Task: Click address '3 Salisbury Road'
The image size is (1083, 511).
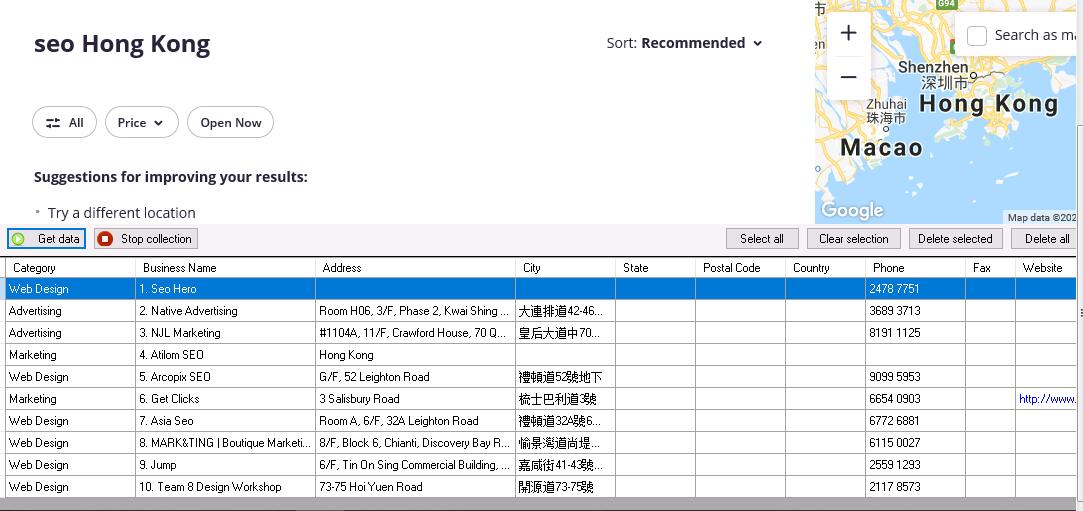Action: [x=359, y=399]
